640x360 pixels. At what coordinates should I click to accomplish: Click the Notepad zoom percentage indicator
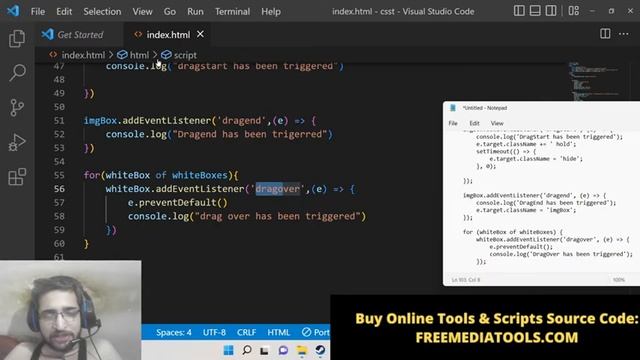pyautogui.click(x=619, y=280)
